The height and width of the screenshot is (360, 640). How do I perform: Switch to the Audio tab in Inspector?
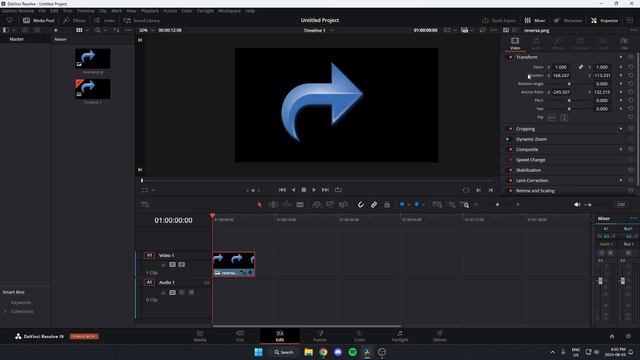click(536, 43)
